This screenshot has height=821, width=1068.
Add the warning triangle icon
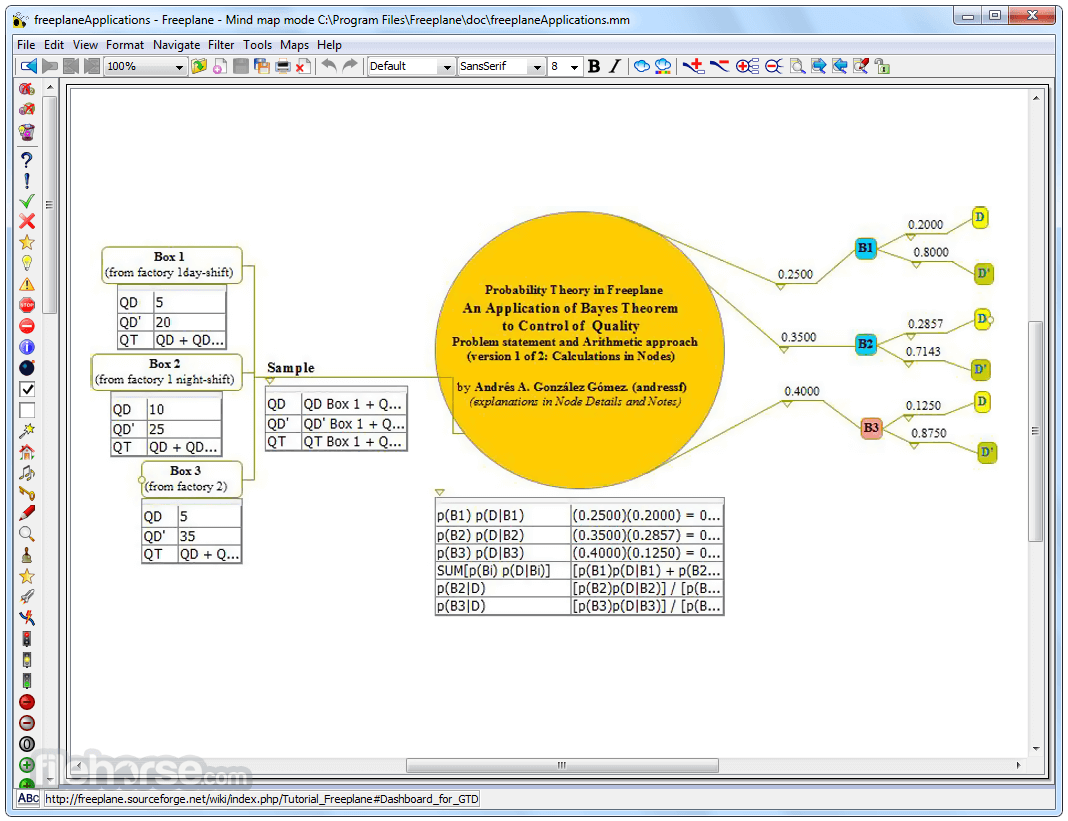(x=27, y=284)
